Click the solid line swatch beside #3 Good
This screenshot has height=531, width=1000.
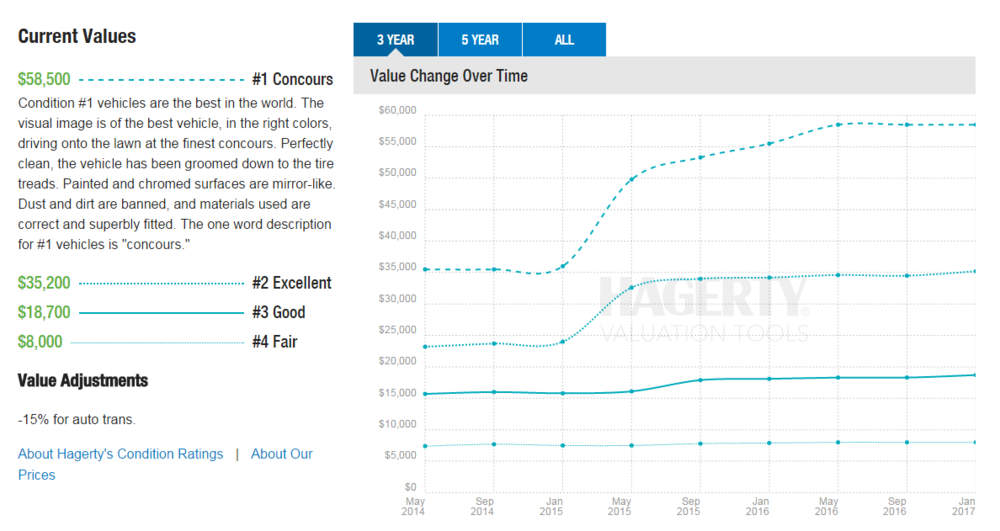[x=160, y=313]
